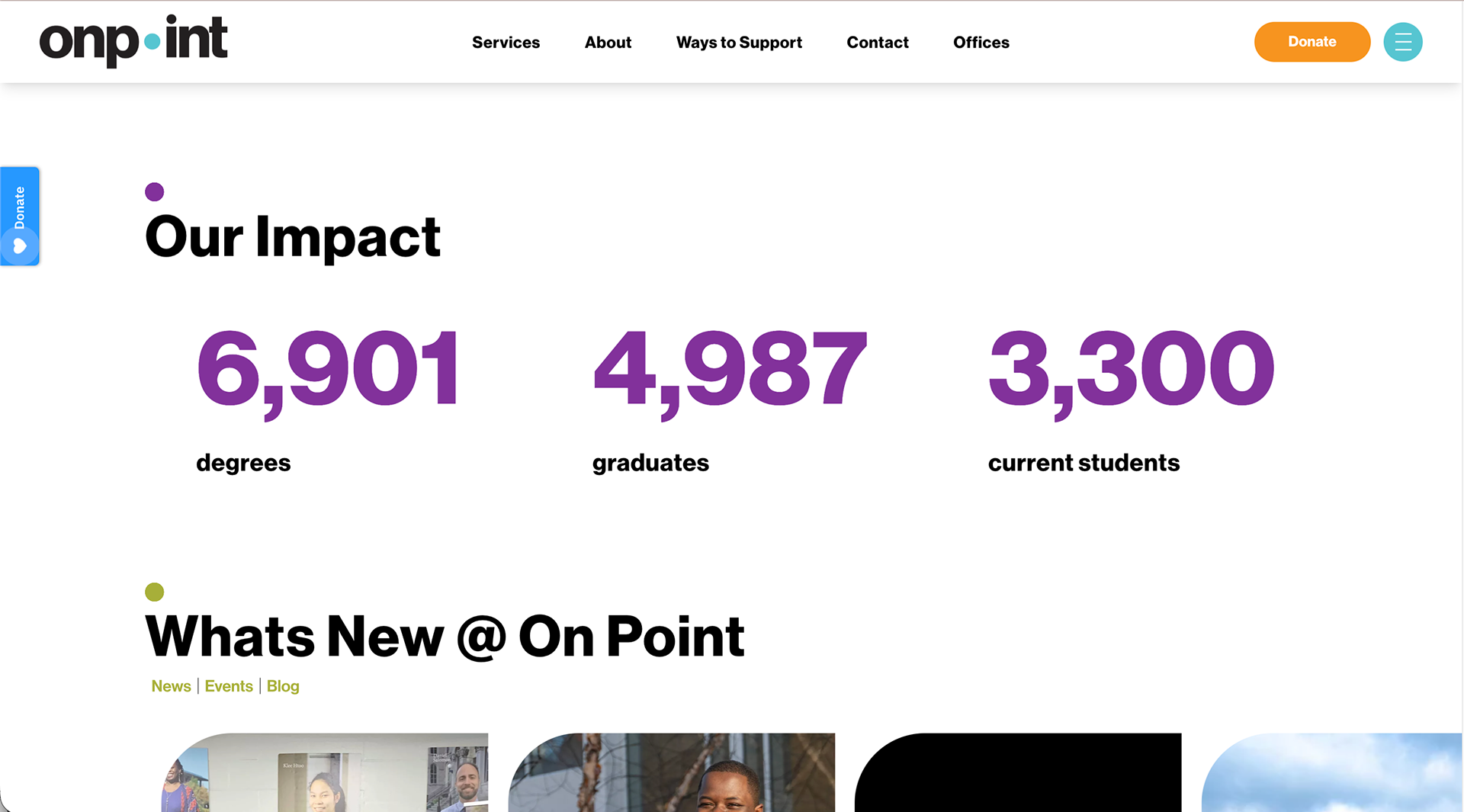
Task: Click the purple dot above Our Impact
Action: click(154, 191)
